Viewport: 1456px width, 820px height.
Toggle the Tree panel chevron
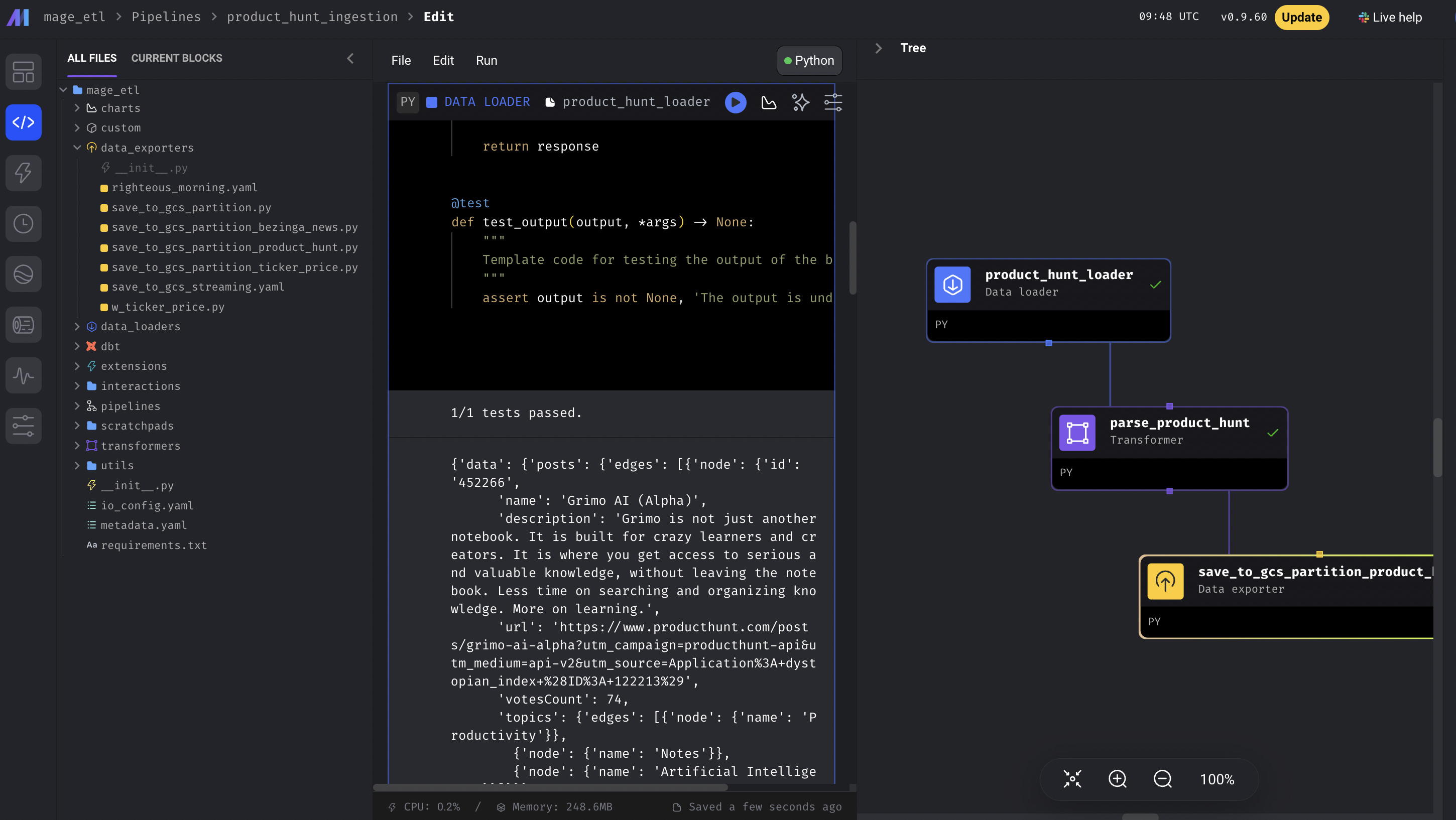tap(878, 48)
